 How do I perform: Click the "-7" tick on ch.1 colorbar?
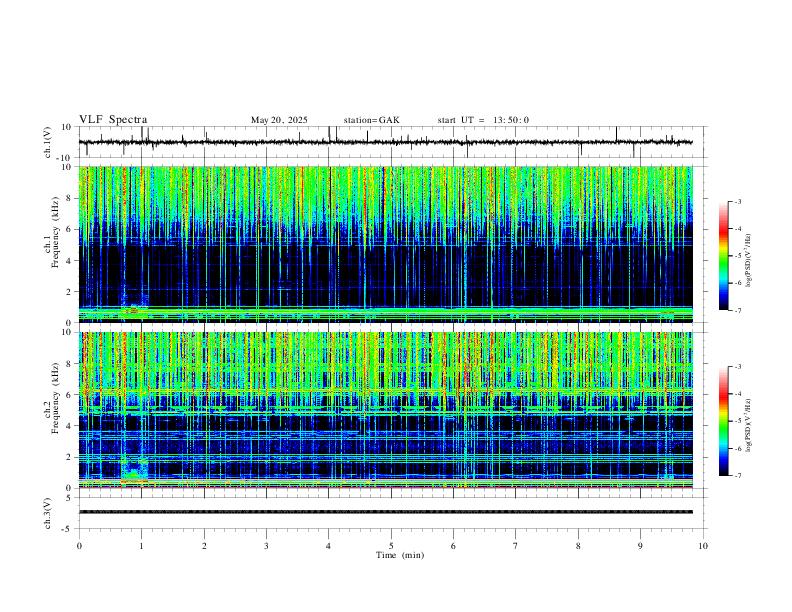[737, 310]
